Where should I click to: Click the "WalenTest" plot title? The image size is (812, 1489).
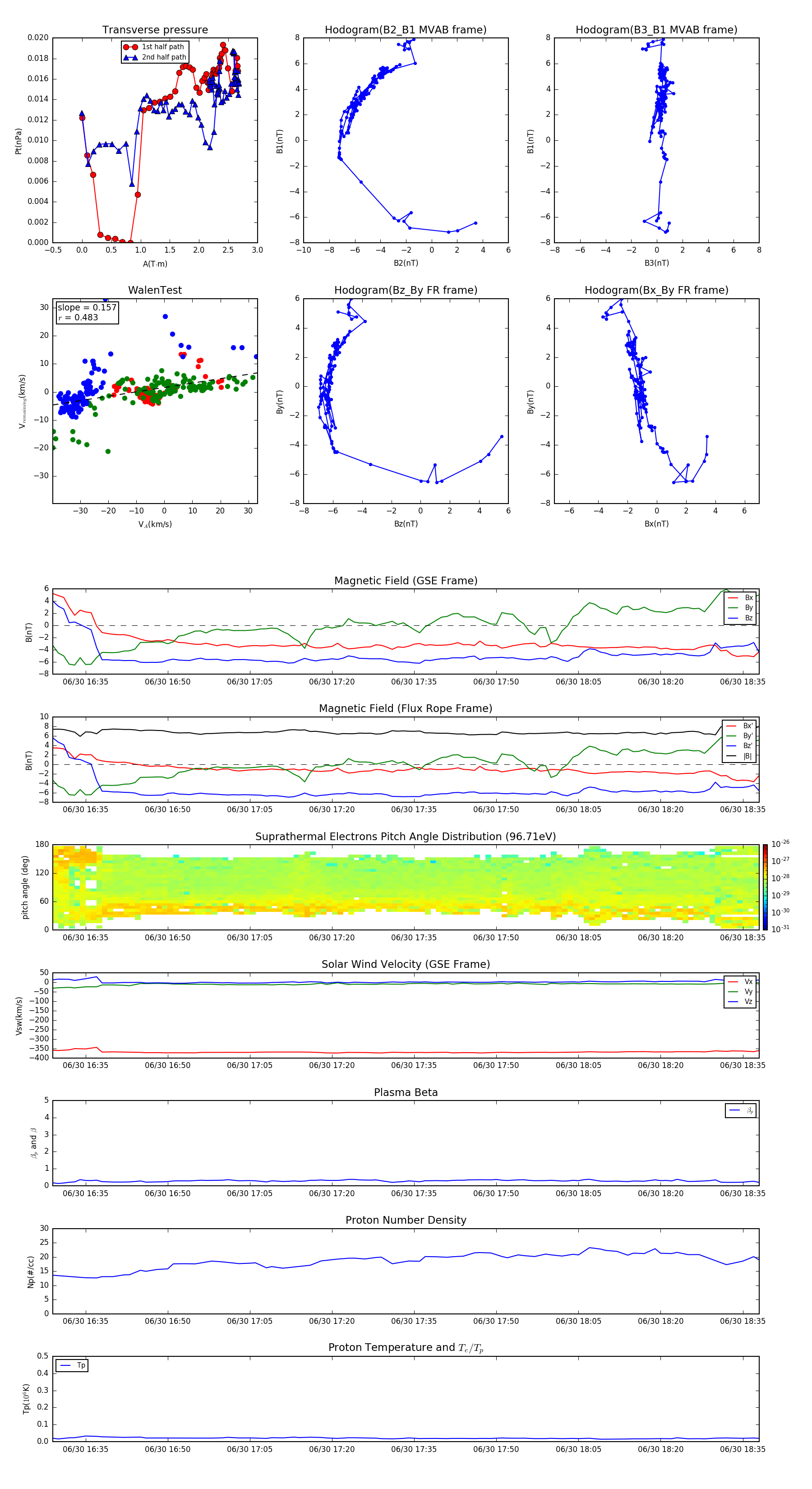pyautogui.click(x=155, y=290)
